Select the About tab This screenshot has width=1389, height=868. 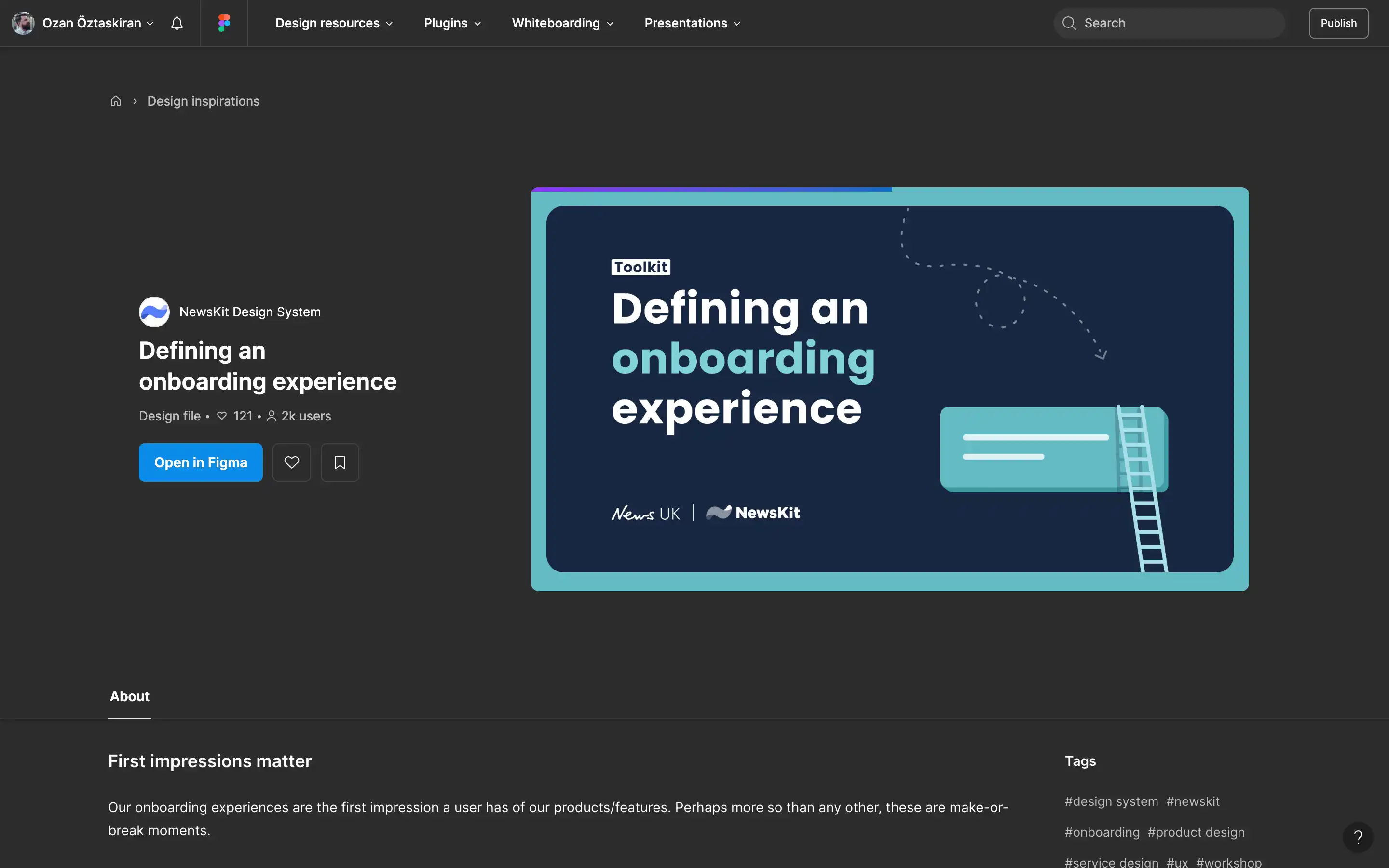pyautogui.click(x=130, y=696)
